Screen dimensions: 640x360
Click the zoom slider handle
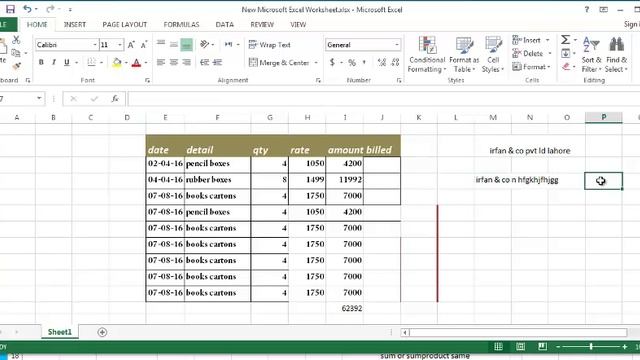pyautogui.click(x=591, y=347)
